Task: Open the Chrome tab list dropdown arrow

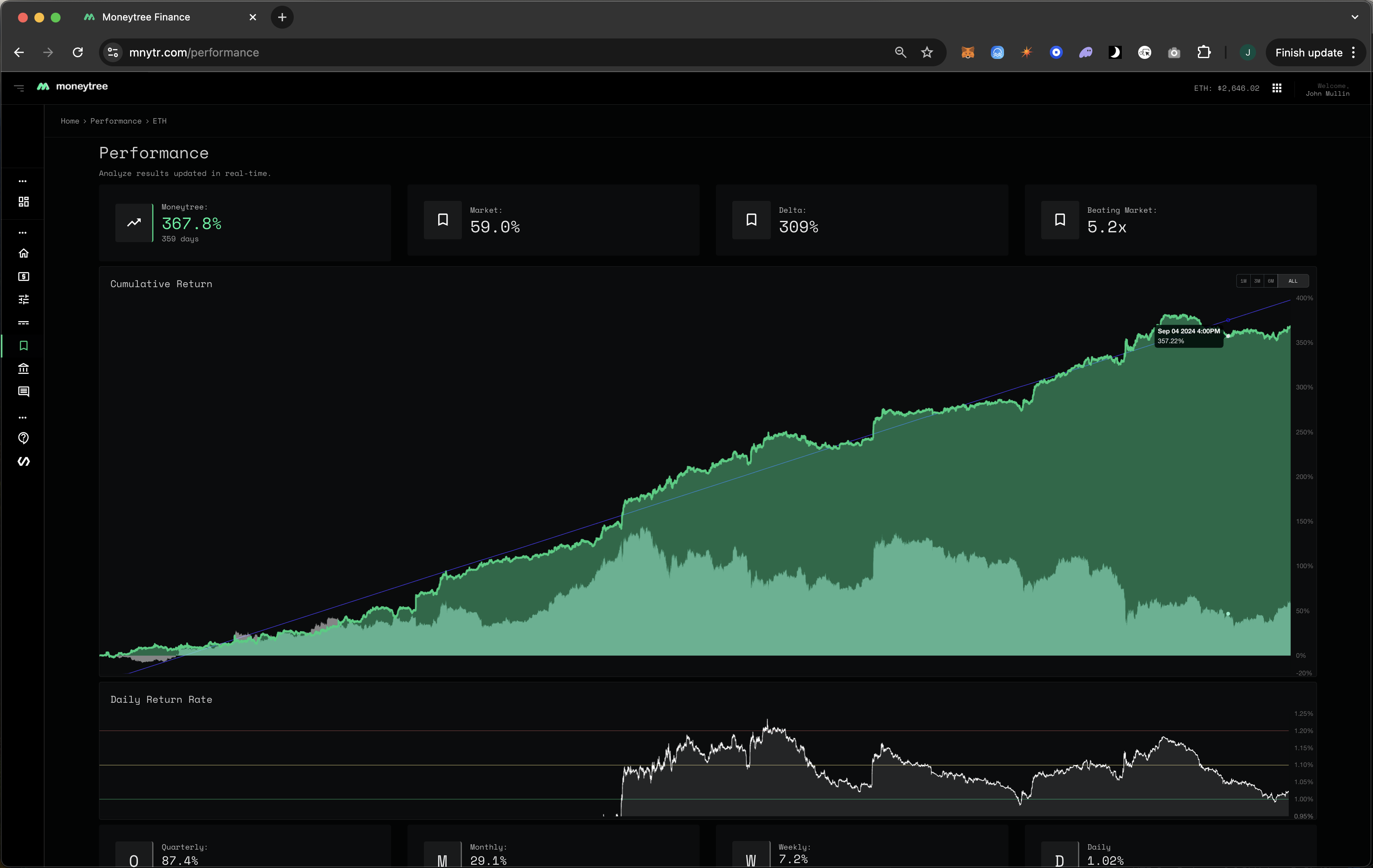Action: (x=1355, y=17)
